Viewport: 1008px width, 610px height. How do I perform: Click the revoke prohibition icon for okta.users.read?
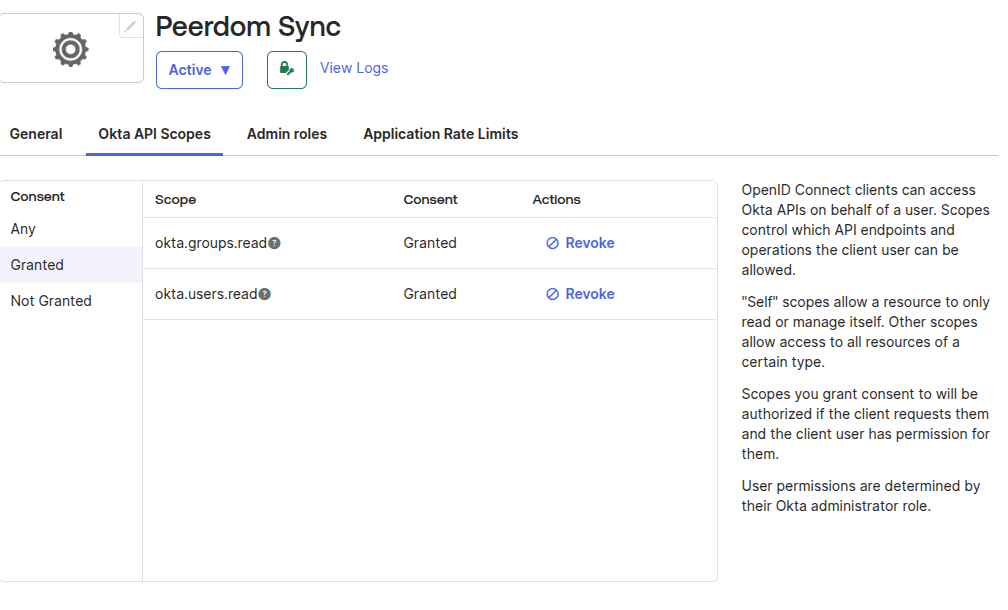551,293
